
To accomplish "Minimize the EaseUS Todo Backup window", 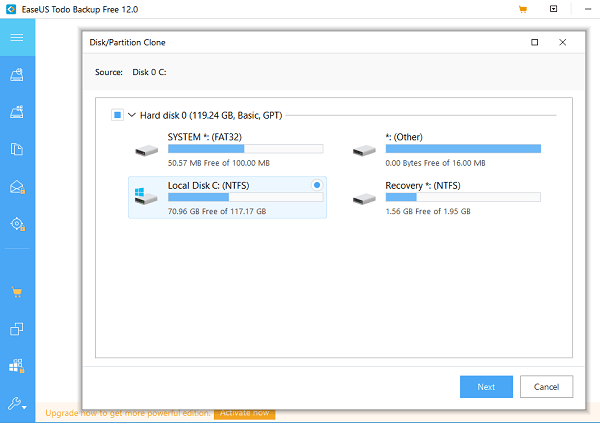I will (x=588, y=9).
